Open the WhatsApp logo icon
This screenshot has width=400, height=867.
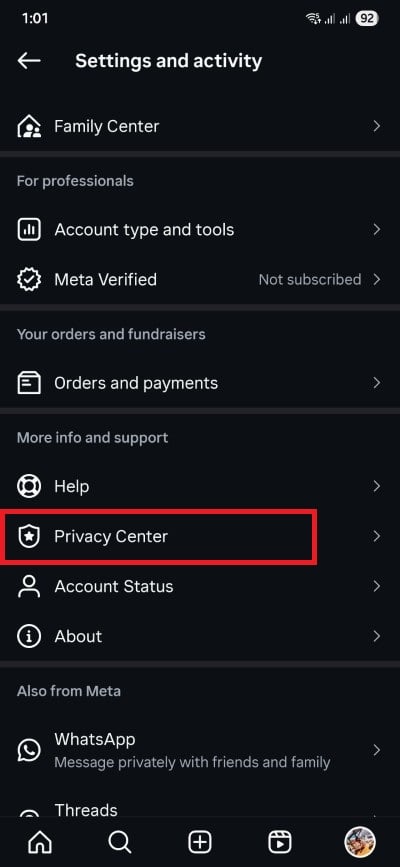[x=29, y=750]
